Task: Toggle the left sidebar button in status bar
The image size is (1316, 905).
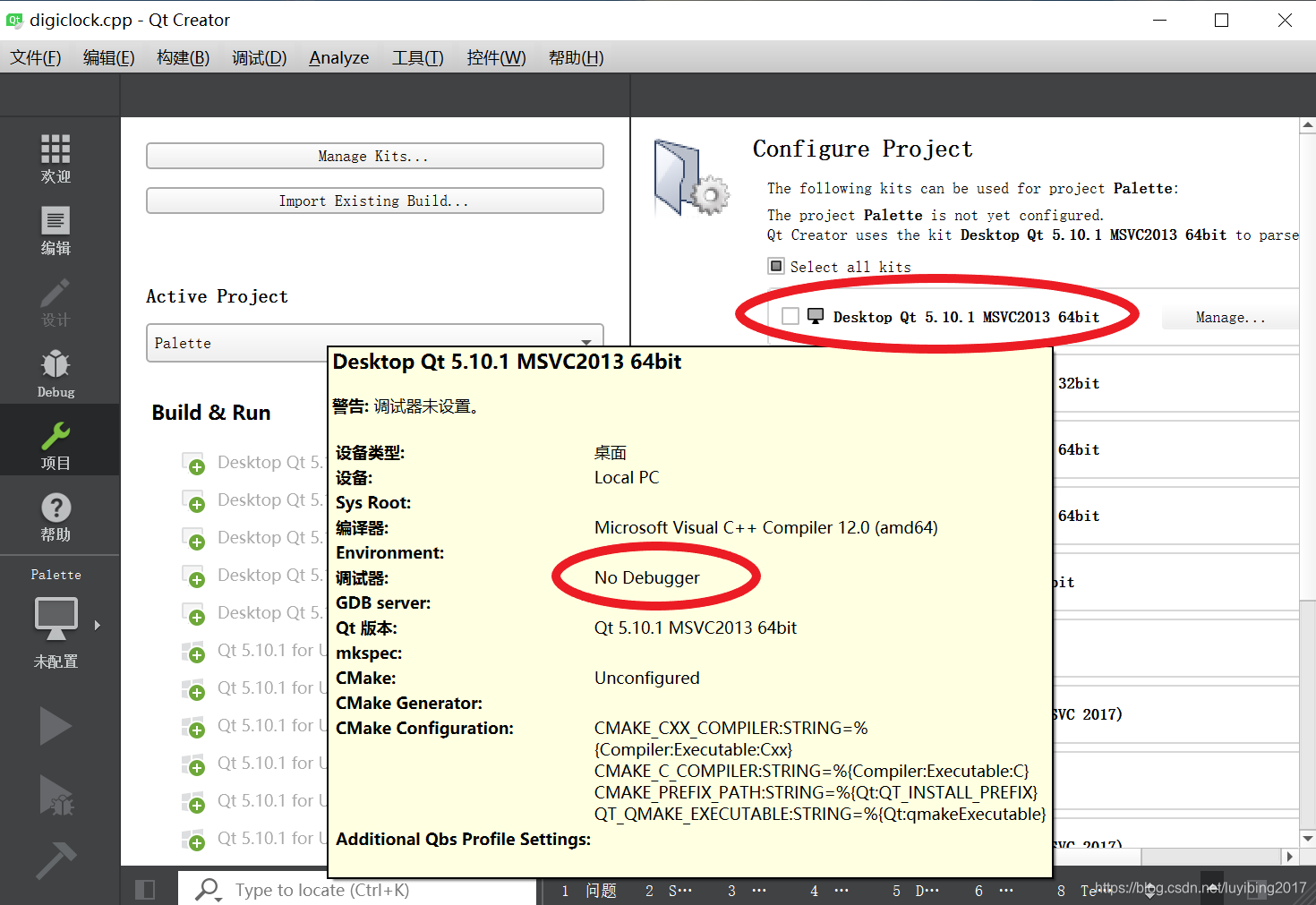Action: pos(145,890)
